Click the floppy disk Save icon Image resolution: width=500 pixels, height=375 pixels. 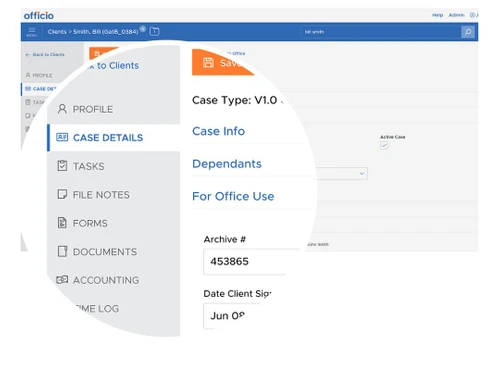(208, 62)
